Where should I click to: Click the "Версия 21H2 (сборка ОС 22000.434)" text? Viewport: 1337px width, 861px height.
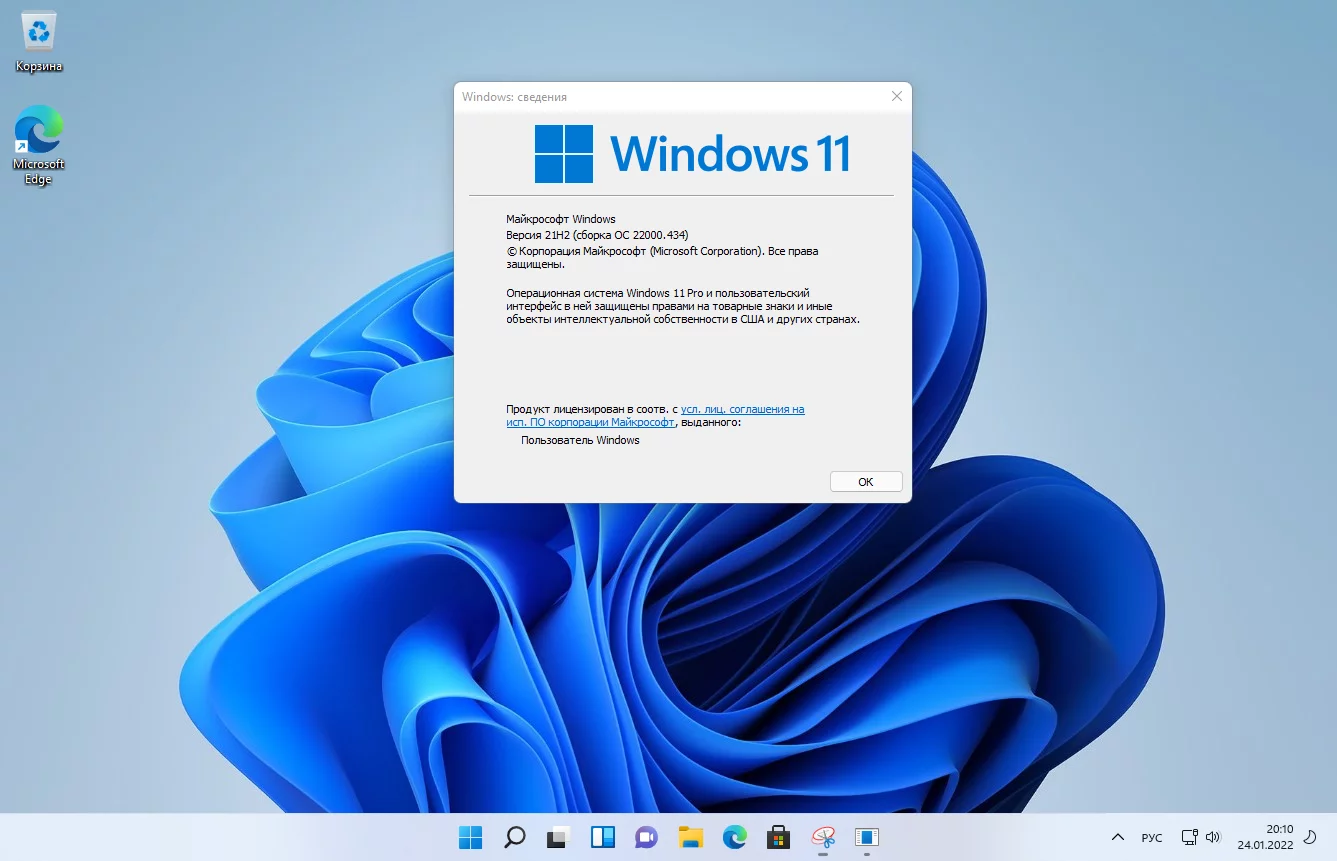(597, 235)
